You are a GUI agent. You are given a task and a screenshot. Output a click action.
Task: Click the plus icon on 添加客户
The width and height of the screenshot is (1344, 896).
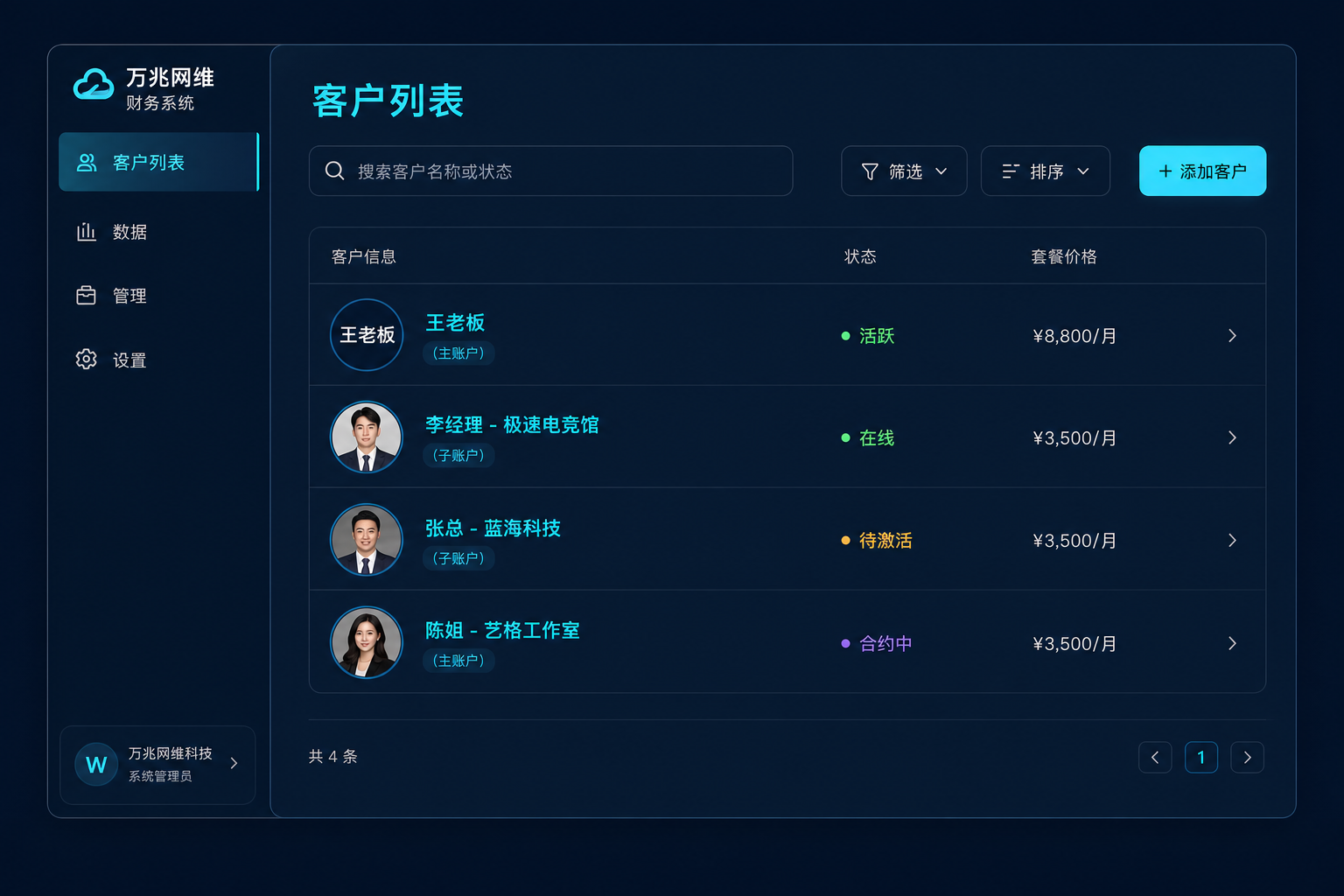click(x=1165, y=171)
